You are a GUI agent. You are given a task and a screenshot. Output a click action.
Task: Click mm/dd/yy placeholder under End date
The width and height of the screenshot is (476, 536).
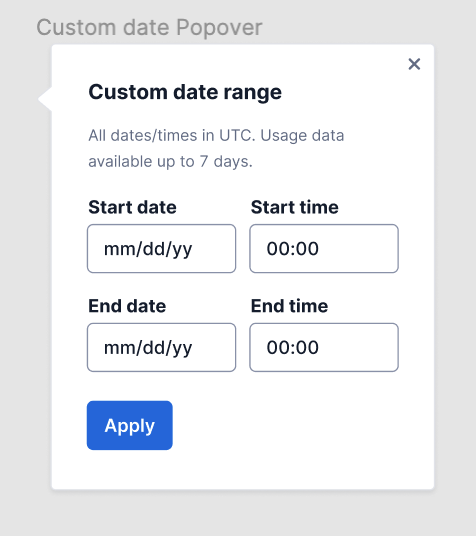(x=148, y=348)
